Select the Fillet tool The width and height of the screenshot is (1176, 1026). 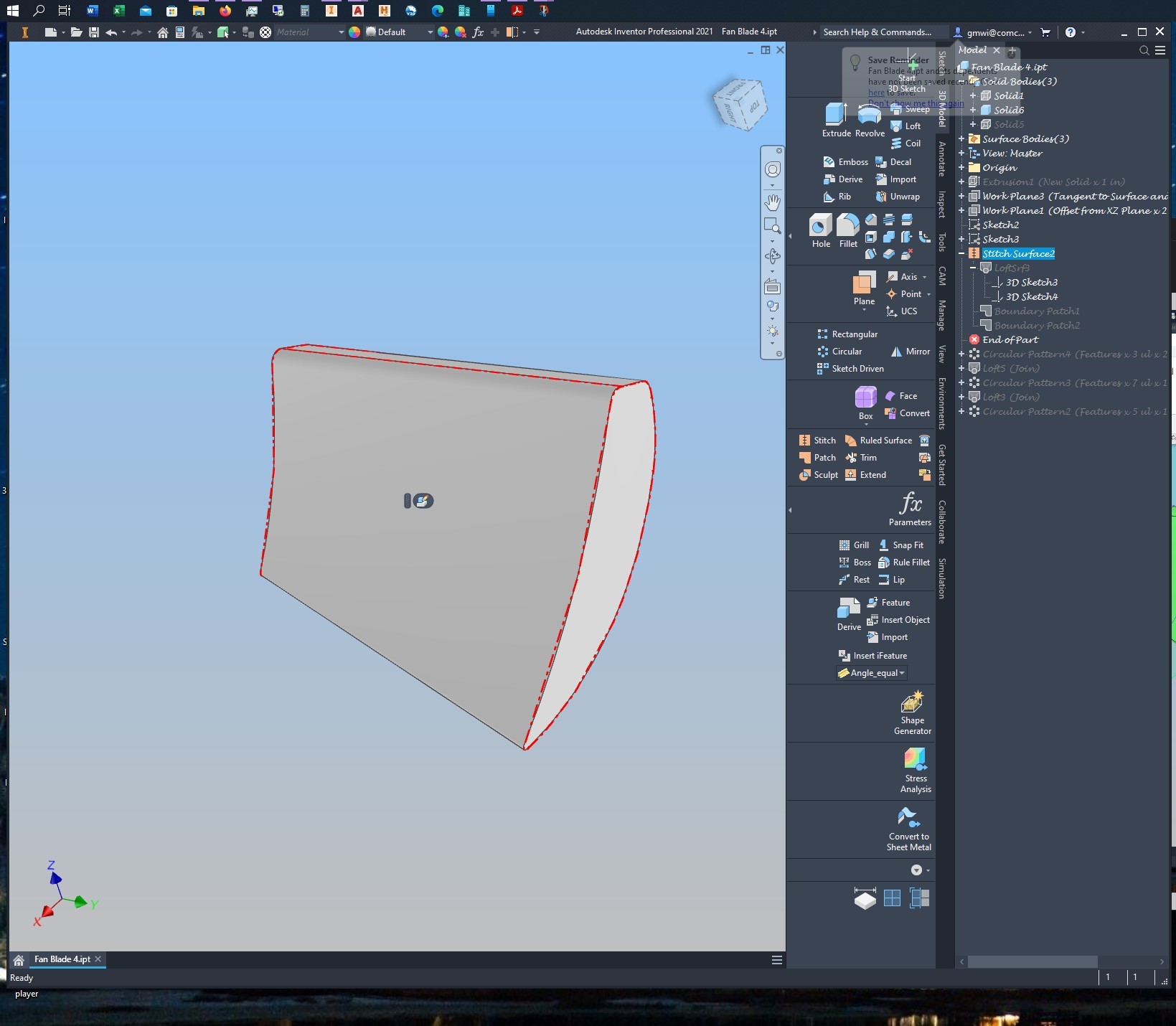pyautogui.click(x=848, y=230)
